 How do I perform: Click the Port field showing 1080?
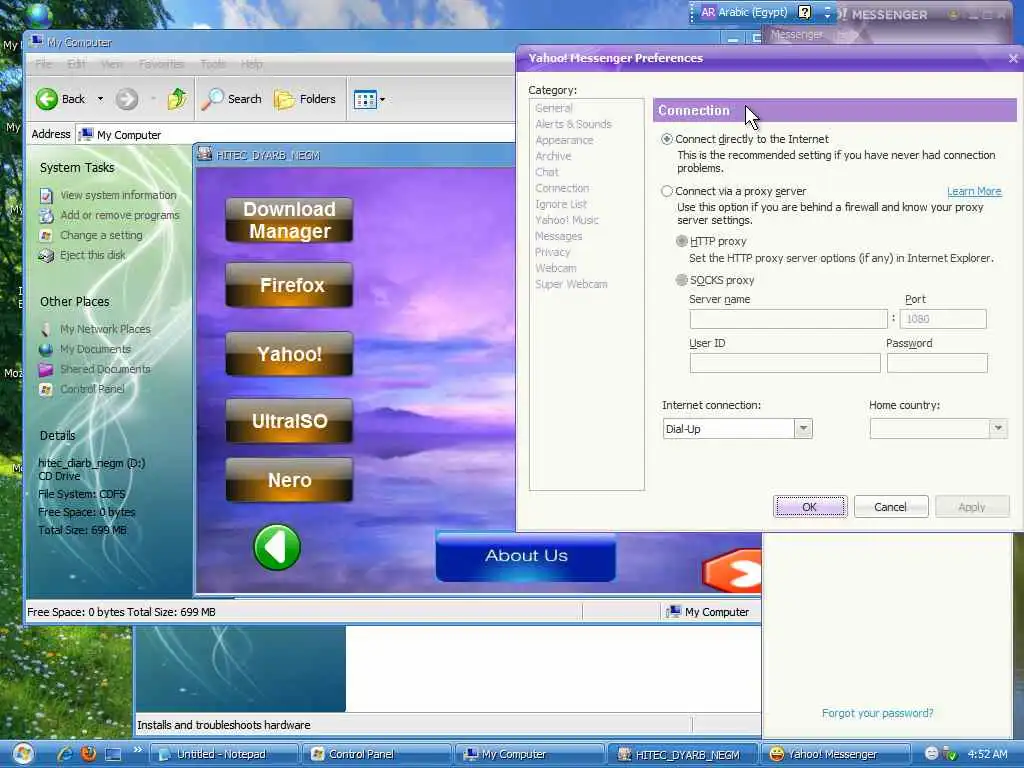(943, 319)
